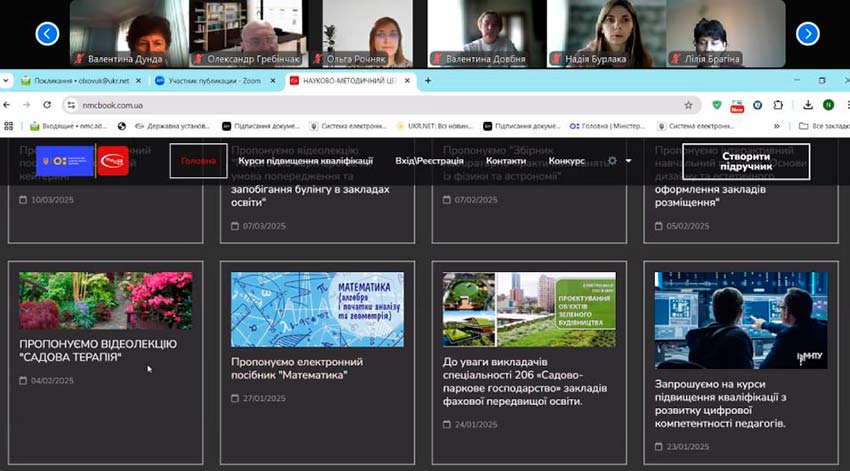Open the Запрошуємо на курси підвищення article
Image resolution: width=850 pixels, height=471 pixels.
coord(720,404)
